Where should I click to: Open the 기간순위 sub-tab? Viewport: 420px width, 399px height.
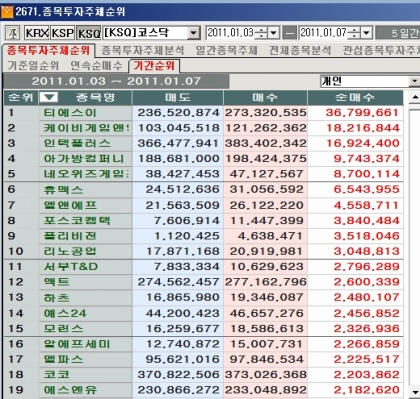tap(154, 66)
